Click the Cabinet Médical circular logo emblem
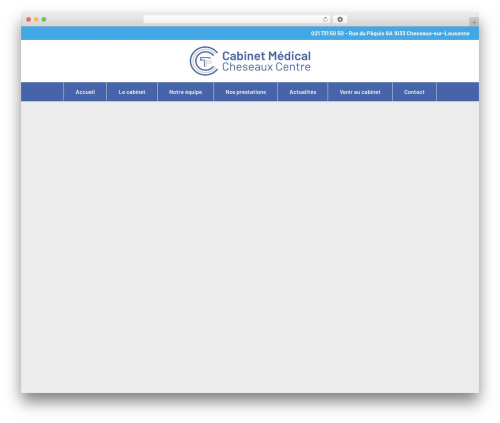 click(204, 61)
